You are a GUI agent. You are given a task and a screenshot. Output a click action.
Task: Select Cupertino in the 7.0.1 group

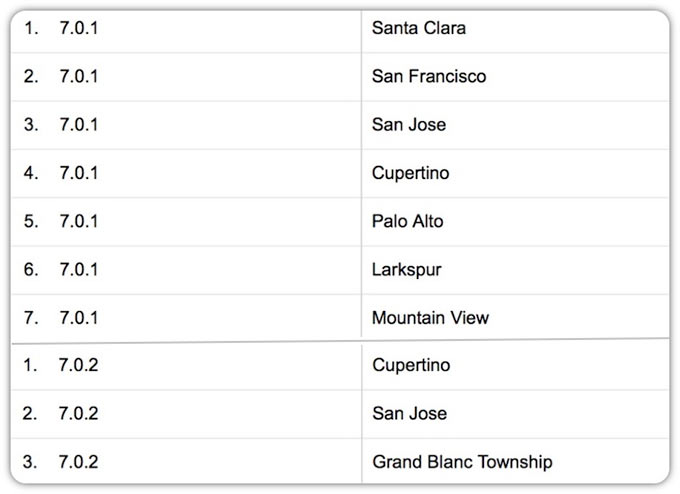[x=410, y=173]
